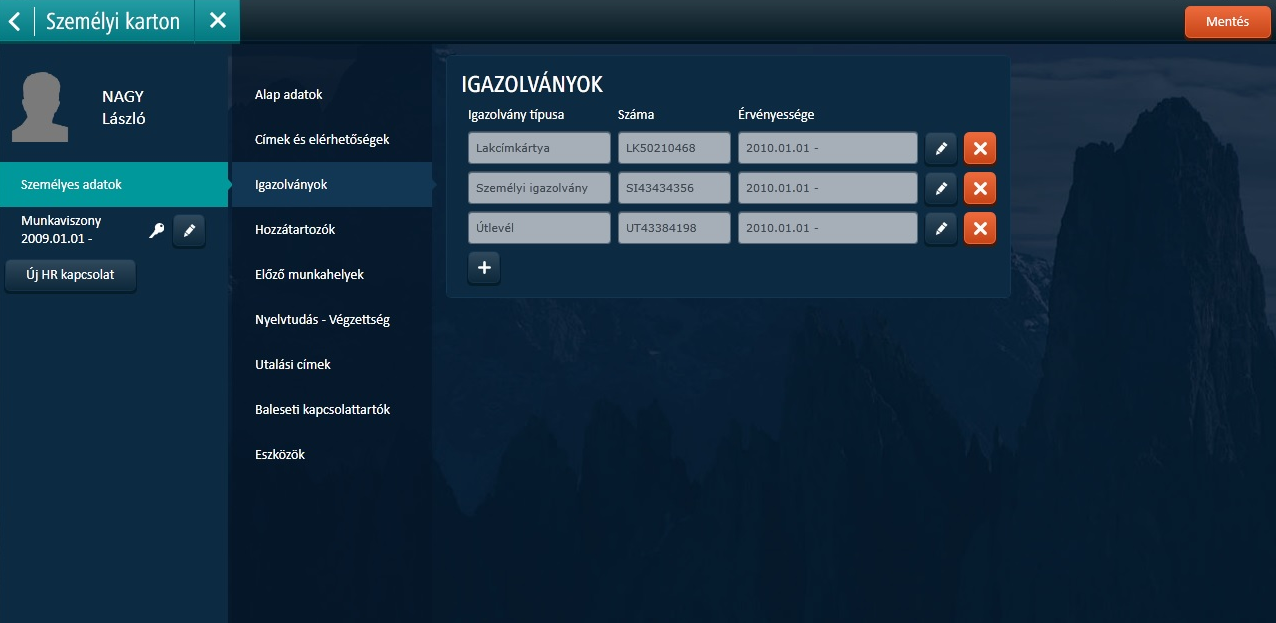
Task: Click the back arrow beside Személyi karton
Action: [x=15, y=21]
